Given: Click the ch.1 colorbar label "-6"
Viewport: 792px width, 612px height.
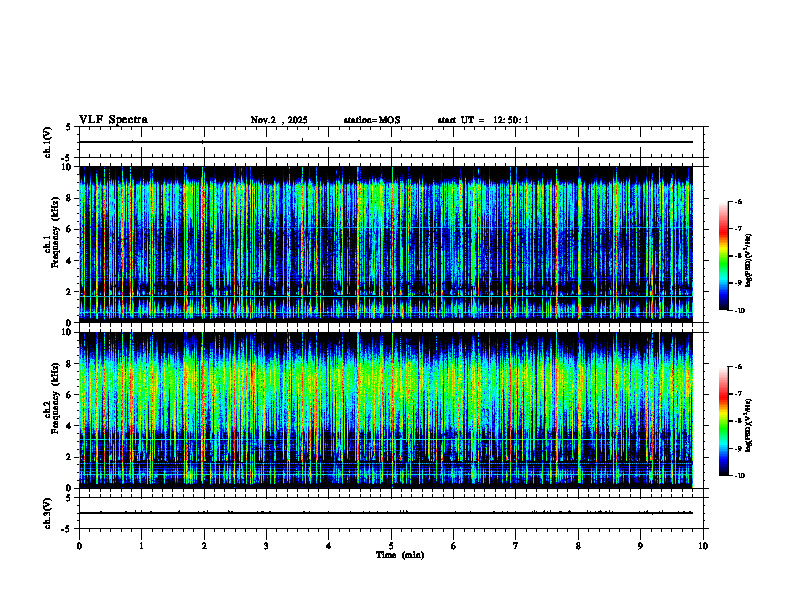Looking at the screenshot, I should coord(738,201).
